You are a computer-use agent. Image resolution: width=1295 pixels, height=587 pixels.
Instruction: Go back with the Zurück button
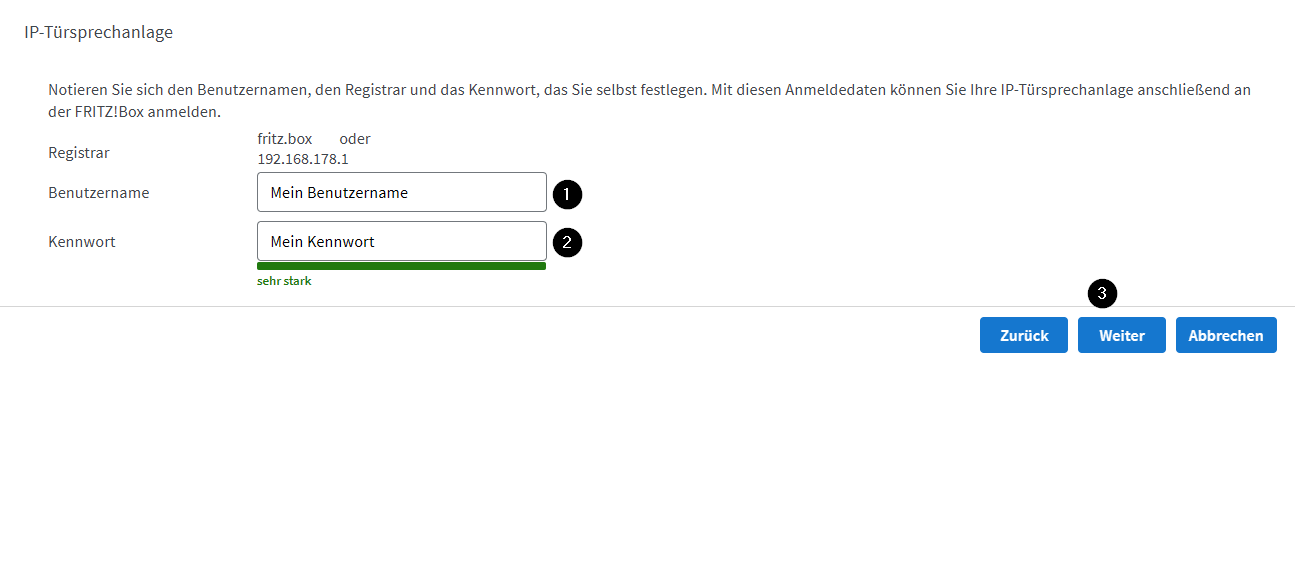click(1023, 335)
